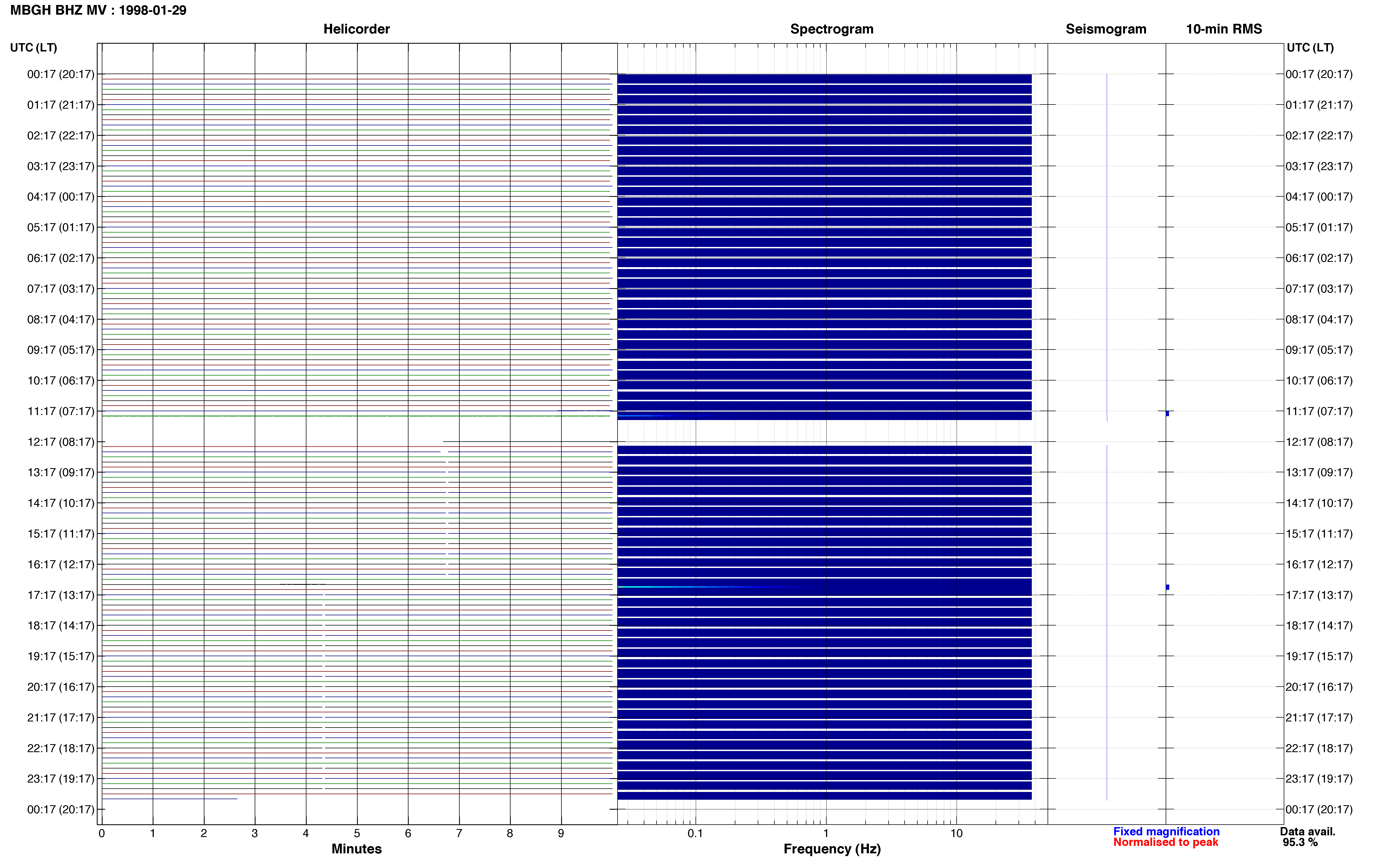Select the Spectrogram panel heading
1388x868 pixels.
point(832,29)
